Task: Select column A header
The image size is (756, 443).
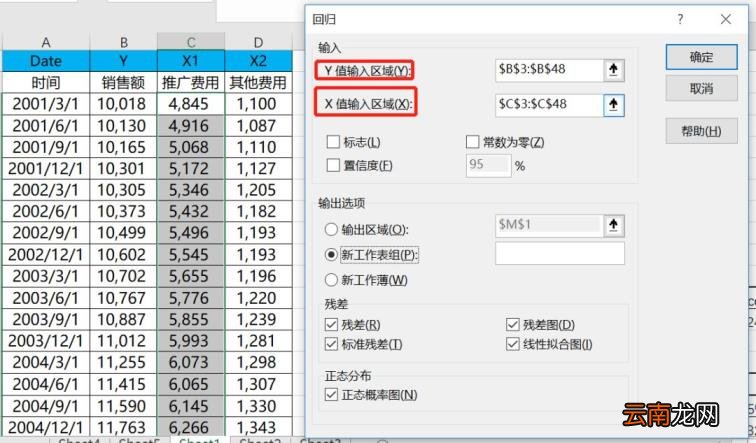Action: (46, 42)
